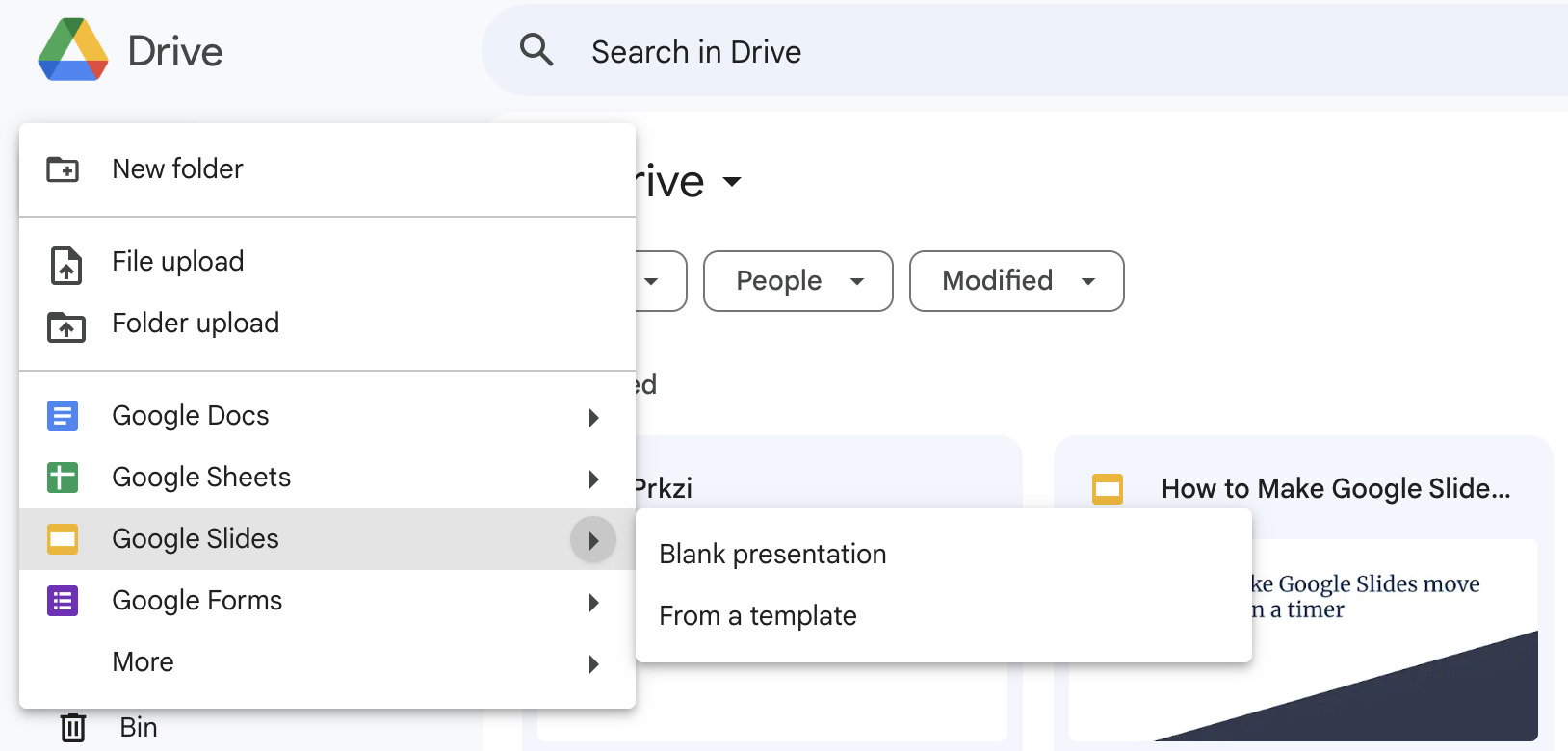1568x751 pixels.
Task: Select Google Sheets menu entry
Action: [327, 478]
